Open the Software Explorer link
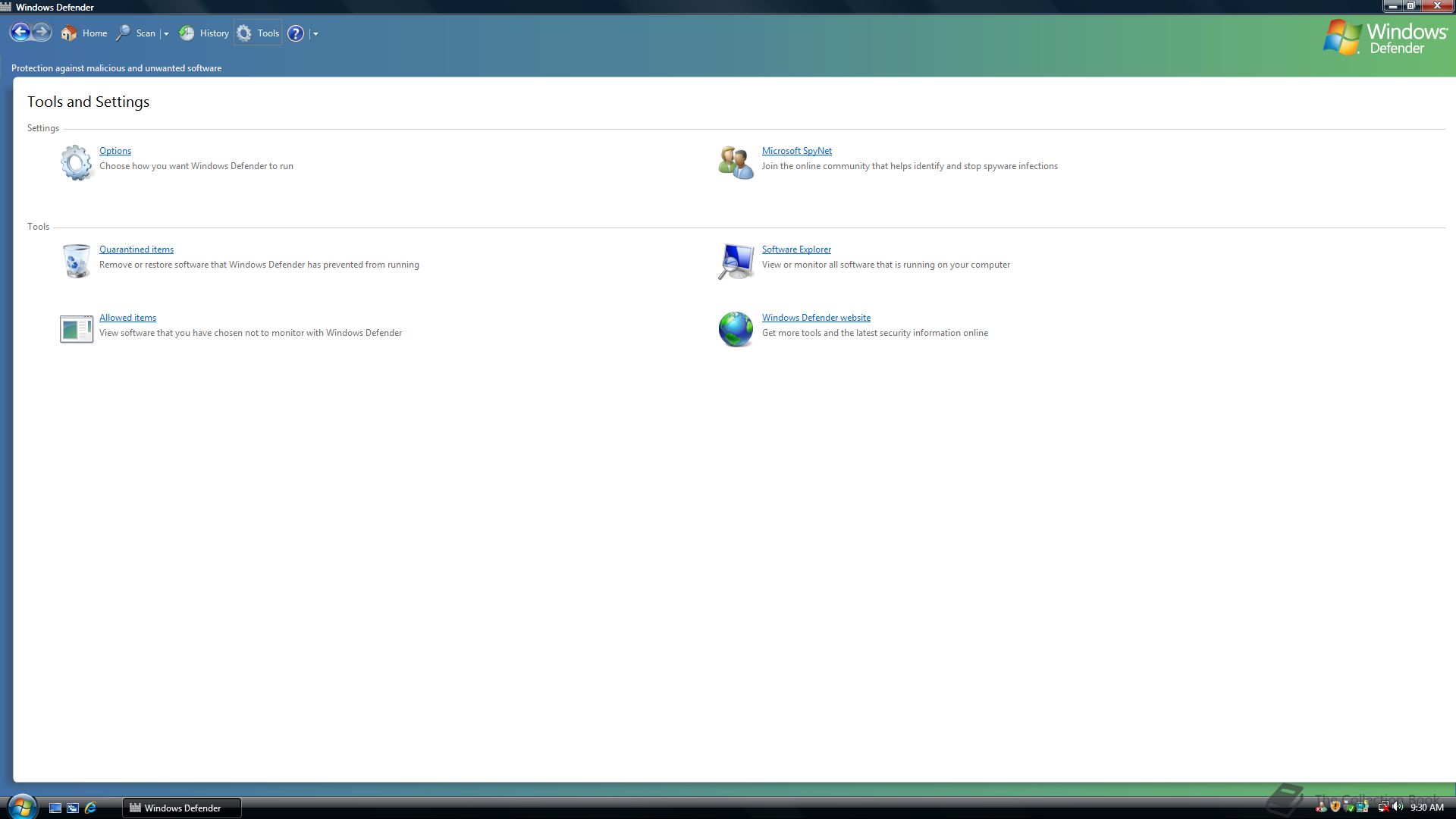 point(796,249)
